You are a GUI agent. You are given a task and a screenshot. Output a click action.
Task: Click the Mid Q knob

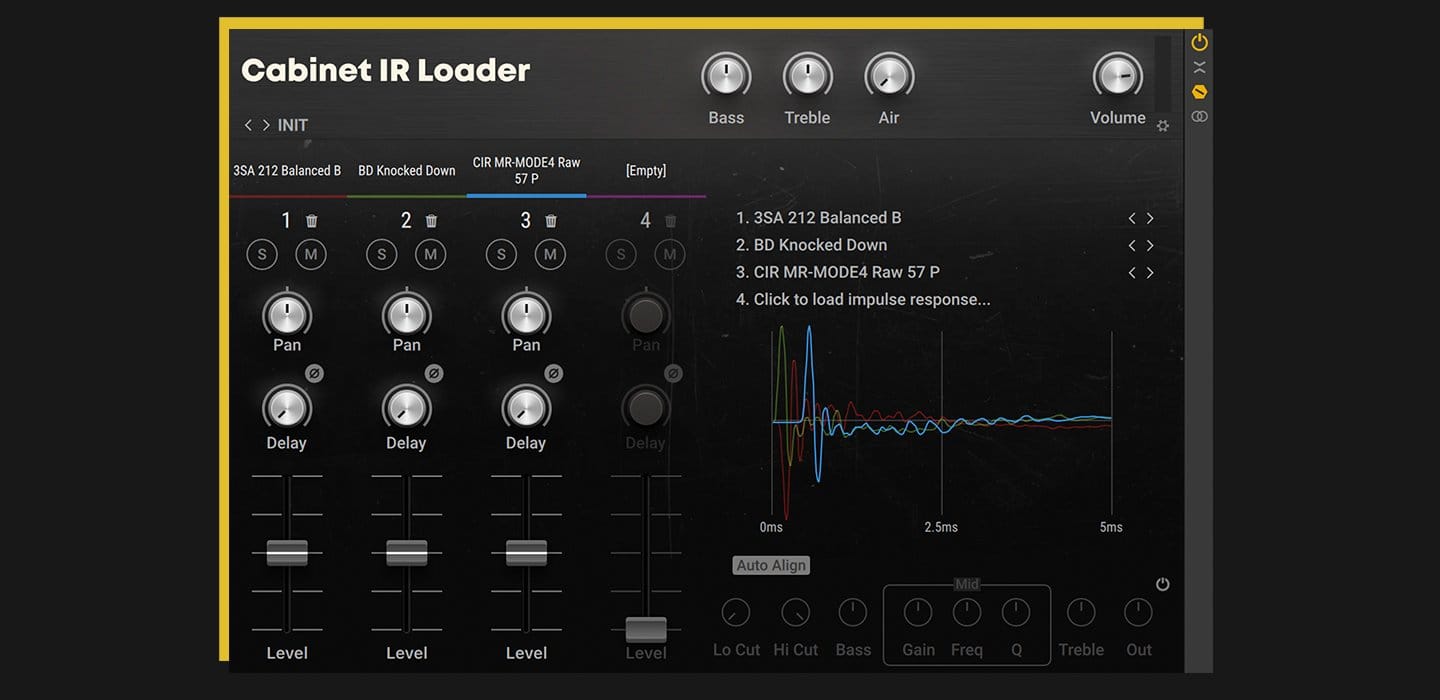point(1016,613)
